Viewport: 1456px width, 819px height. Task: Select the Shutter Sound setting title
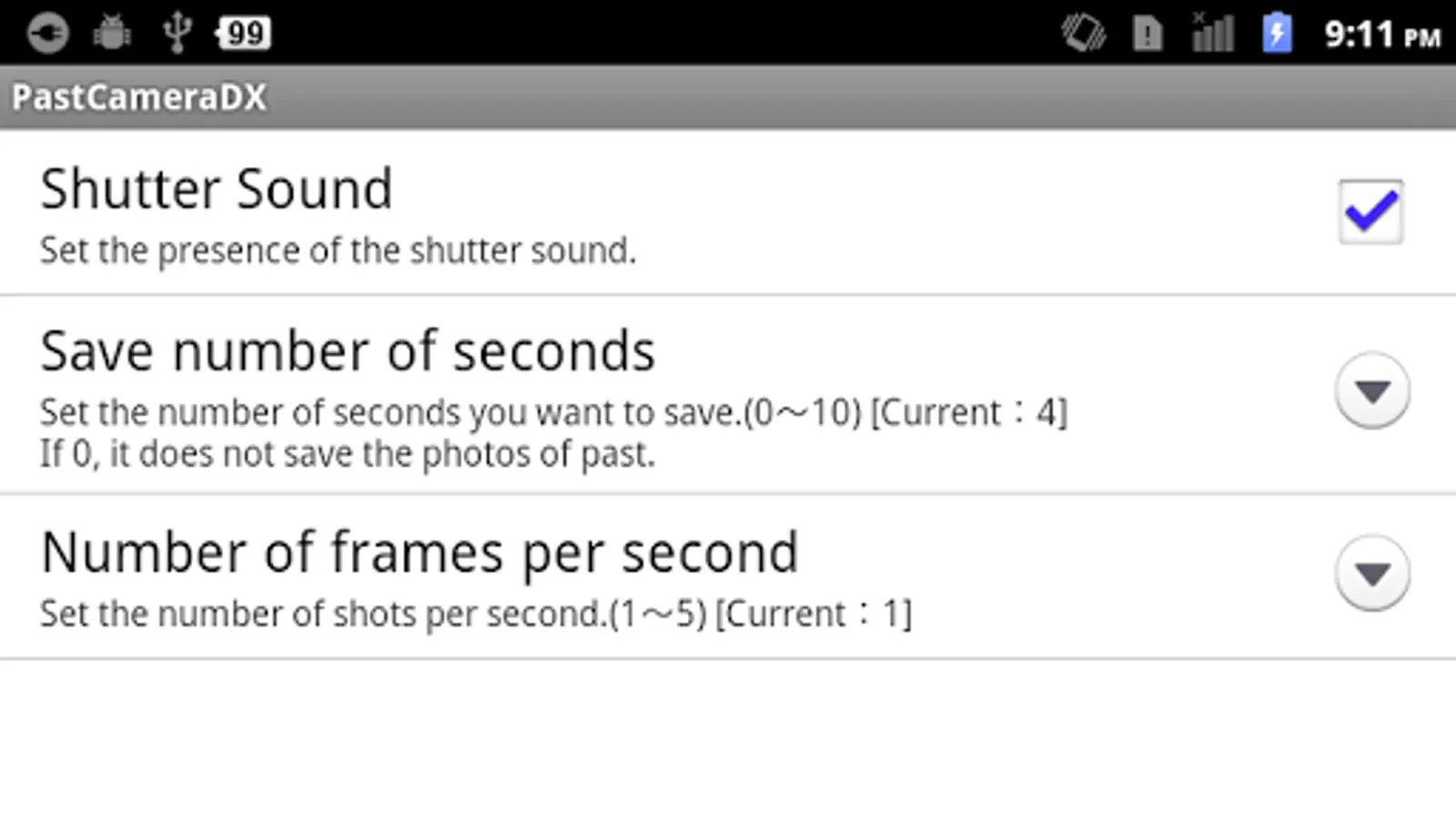217,188
